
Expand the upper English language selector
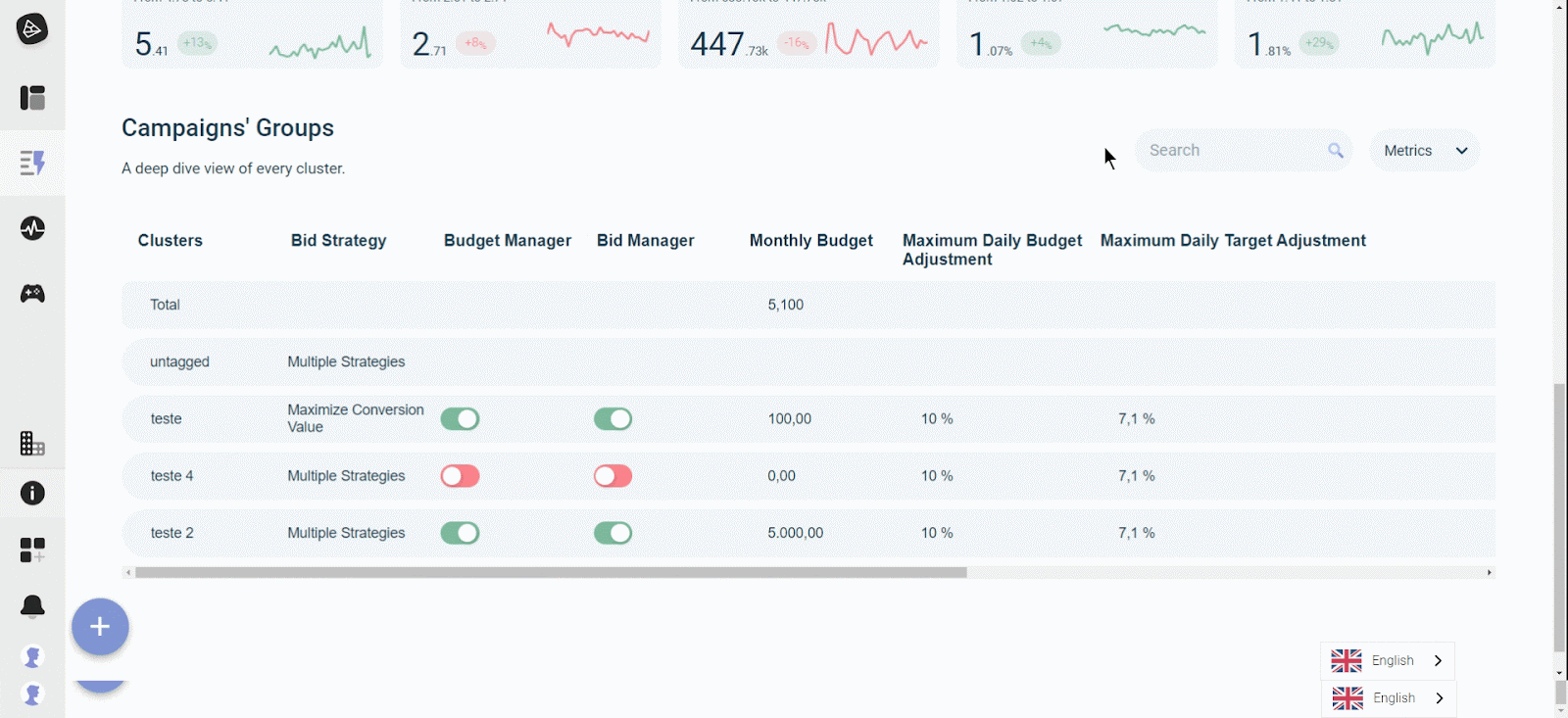tap(1387, 661)
